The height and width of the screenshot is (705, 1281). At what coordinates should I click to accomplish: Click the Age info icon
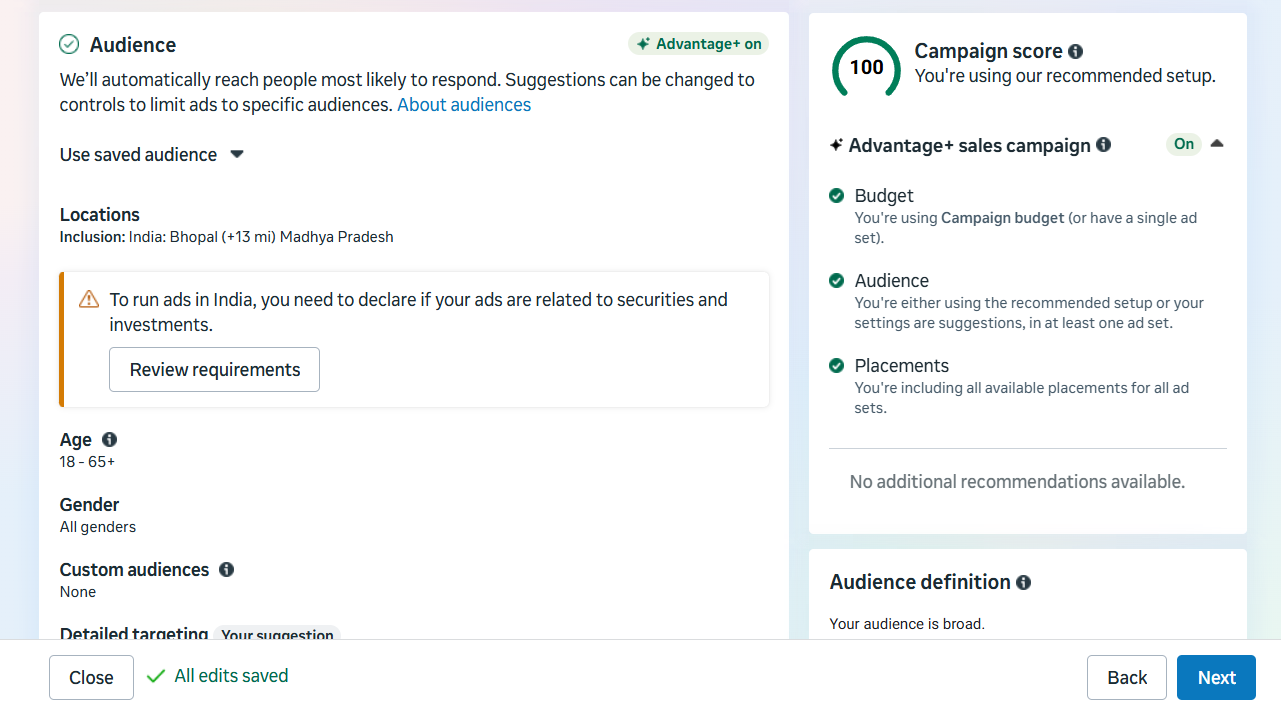tap(109, 440)
